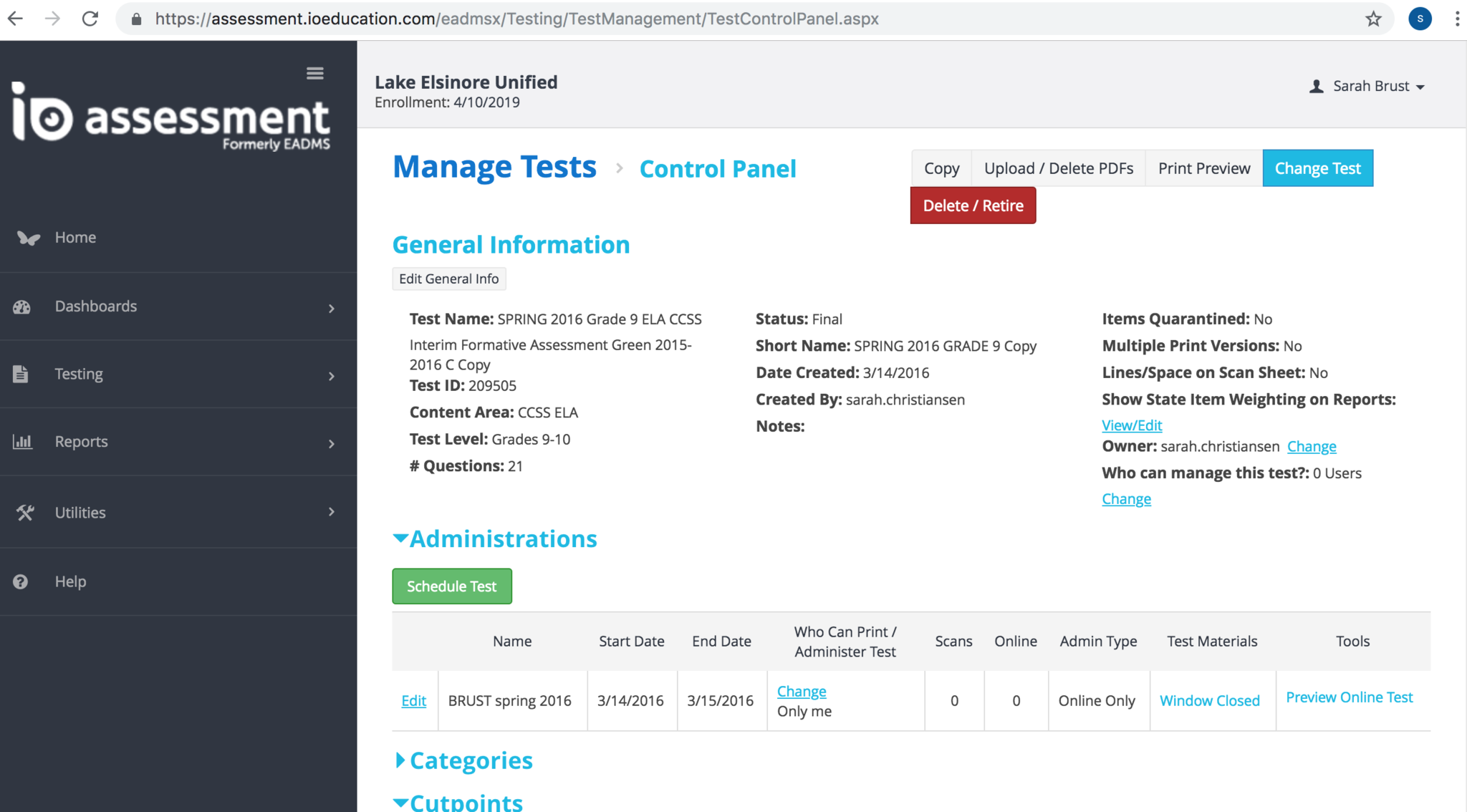Click the Dashboards gauge icon
Image resolution: width=1467 pixels, height=812 pixels.
(x=22, y=307)
